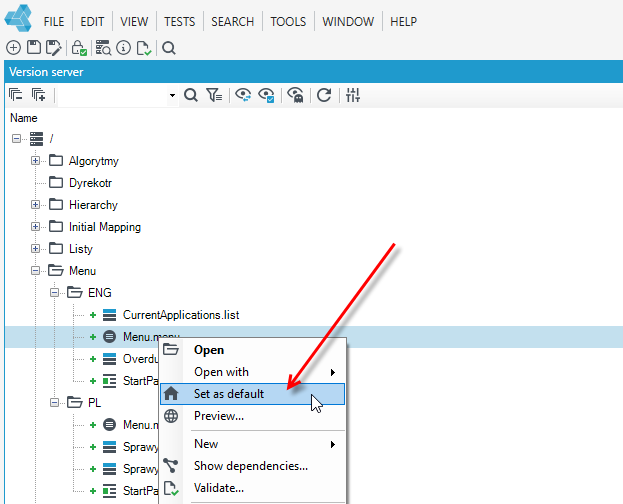
Task: Collapse all tree nodes icon
Action: coord(16,95)
